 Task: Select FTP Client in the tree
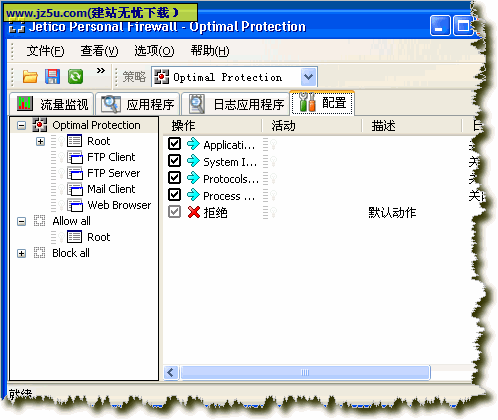click(111, 157)
